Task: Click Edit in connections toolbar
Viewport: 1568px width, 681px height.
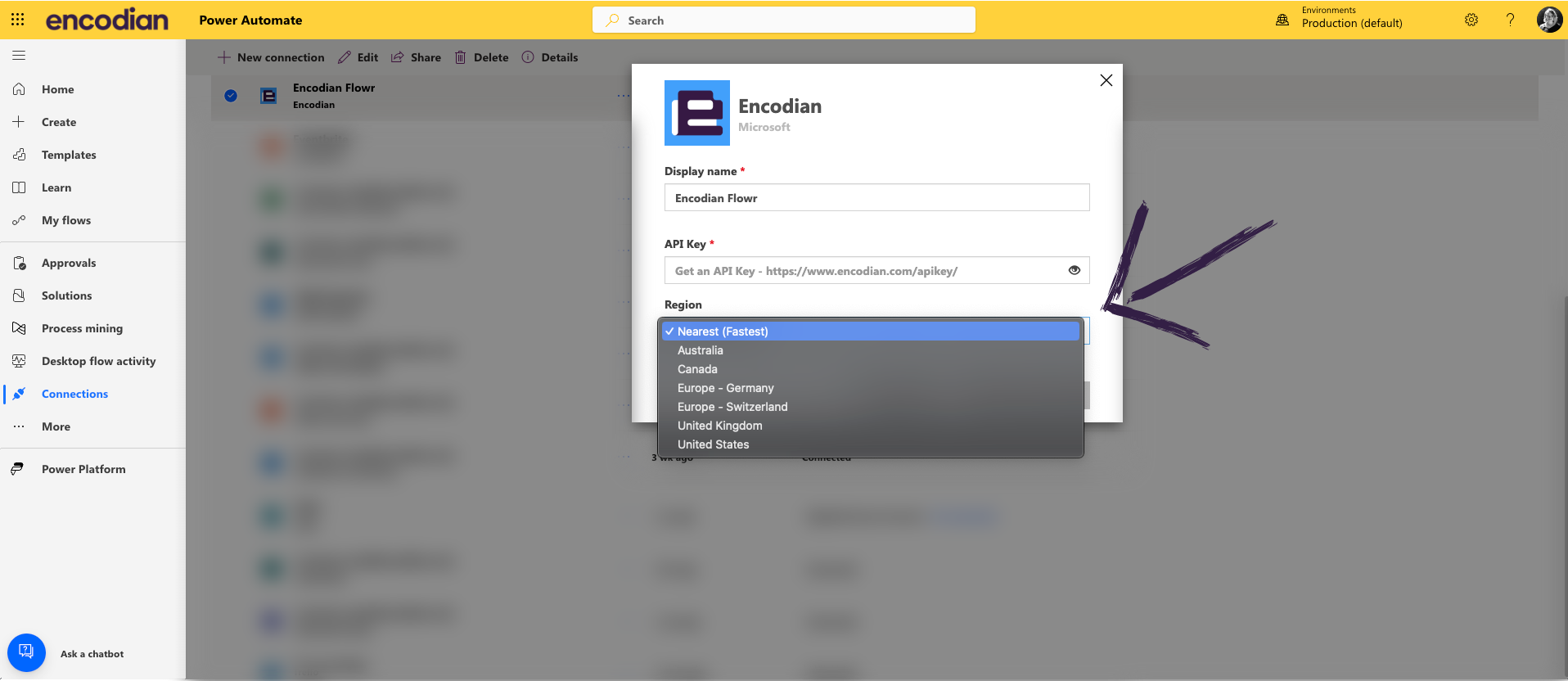Action: tap(358, 57)
